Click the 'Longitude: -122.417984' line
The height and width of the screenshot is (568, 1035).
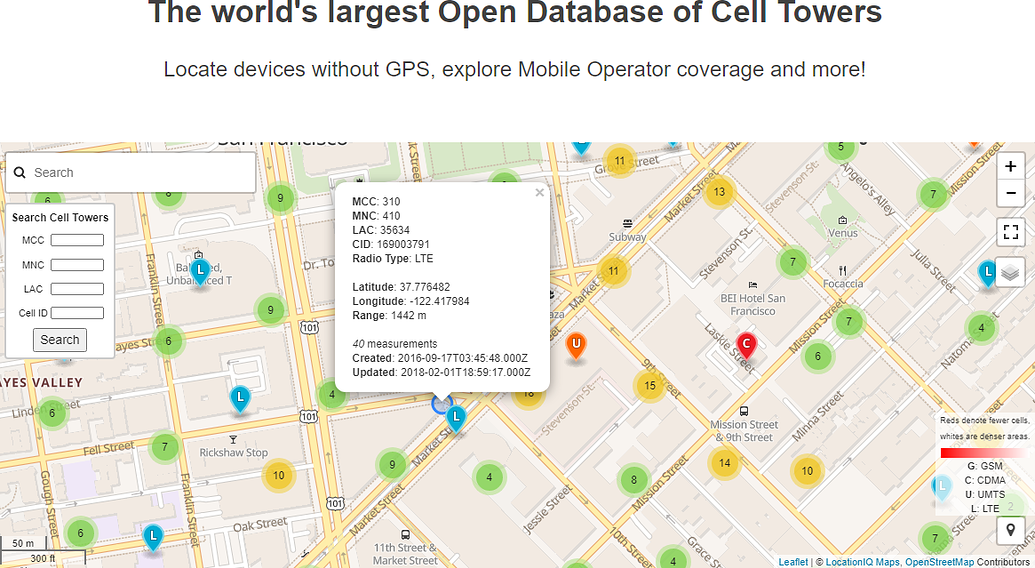tap(411, 301)
